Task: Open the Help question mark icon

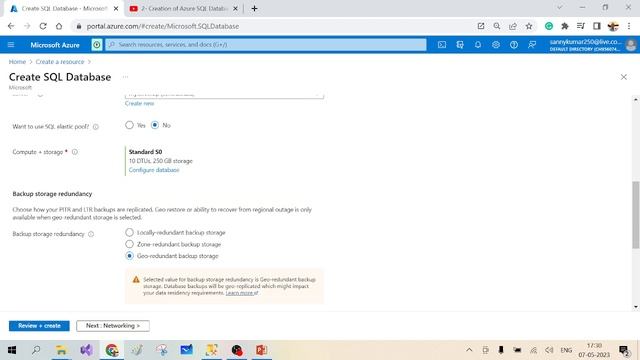Action: click(x=513, y=44)
